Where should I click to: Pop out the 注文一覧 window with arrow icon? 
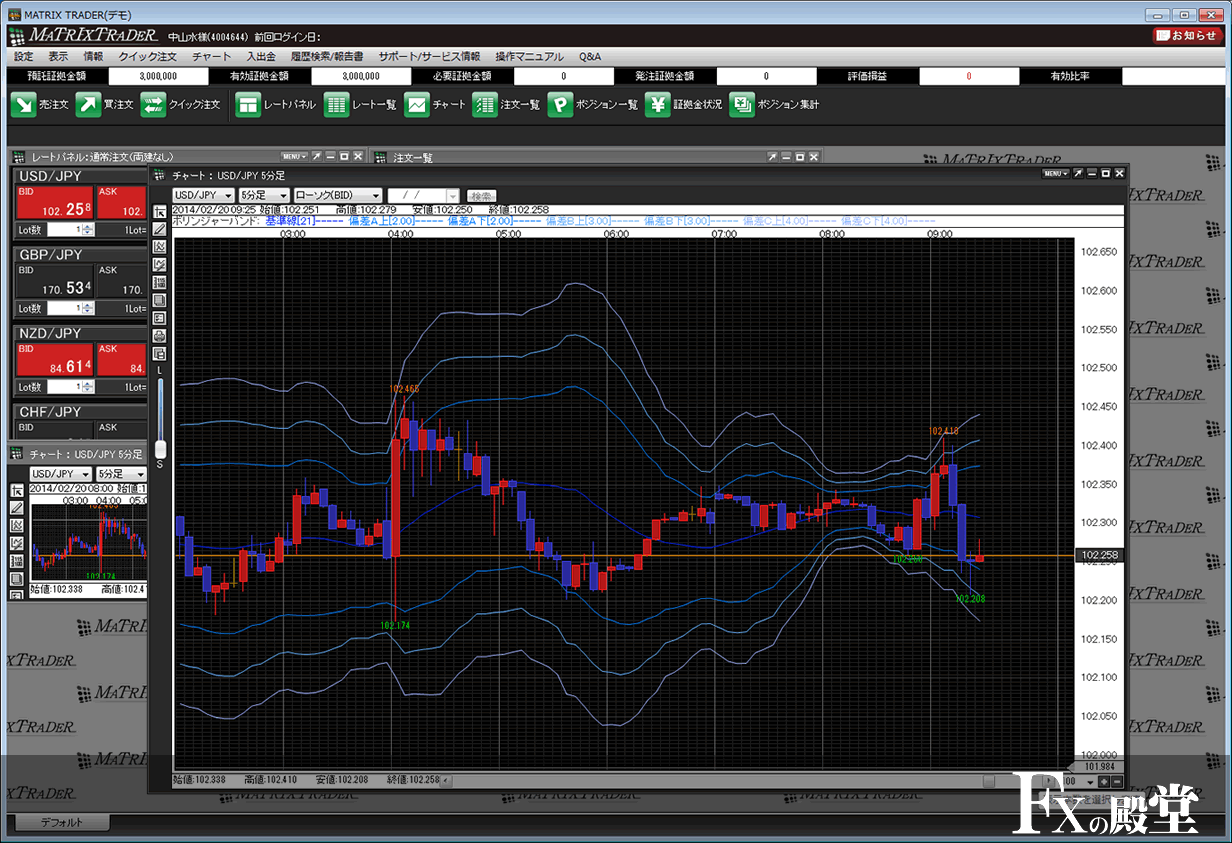coord(772,157)
